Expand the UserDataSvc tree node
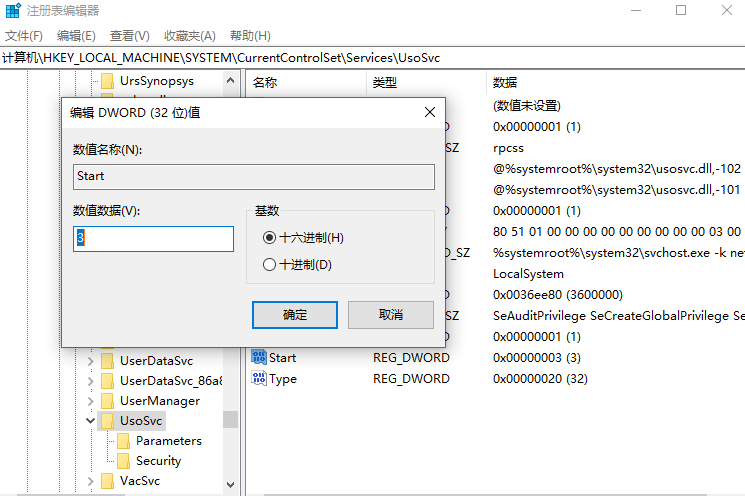 90,361
